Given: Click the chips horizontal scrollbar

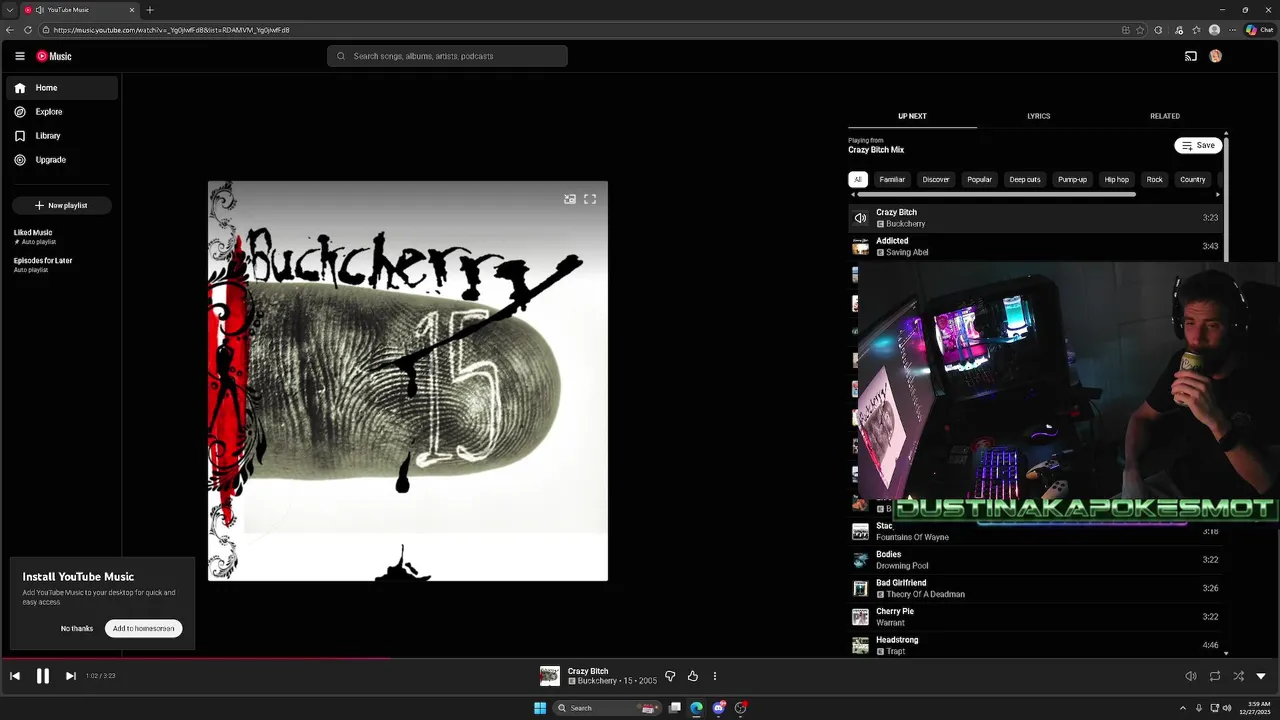Looking at the screenshot, I should pos(996,194).
